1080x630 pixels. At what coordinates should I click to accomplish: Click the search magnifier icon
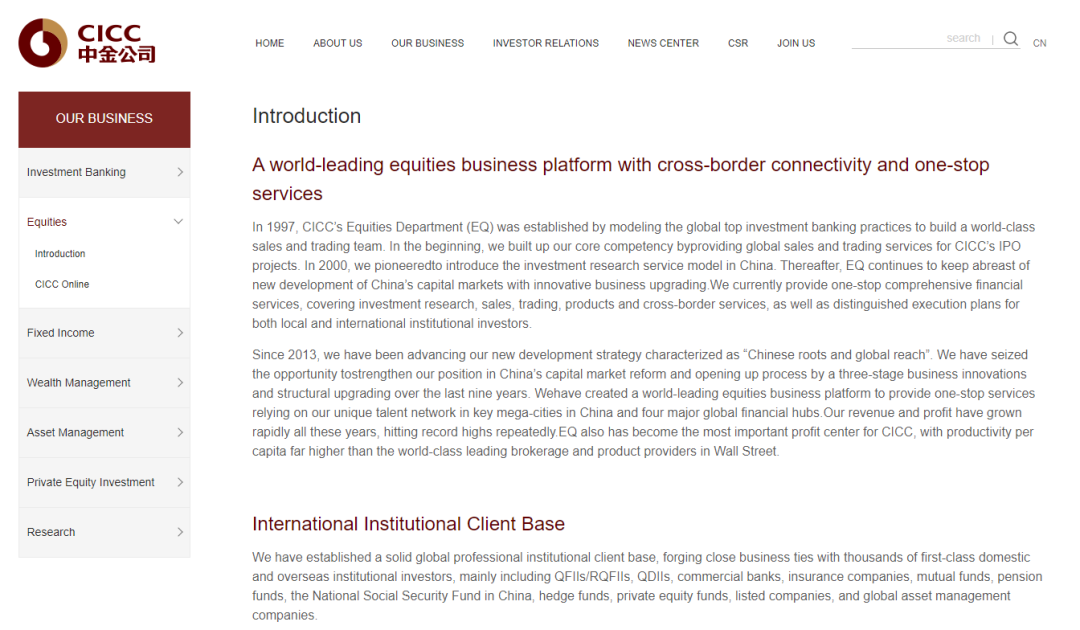click(1010, 39)
